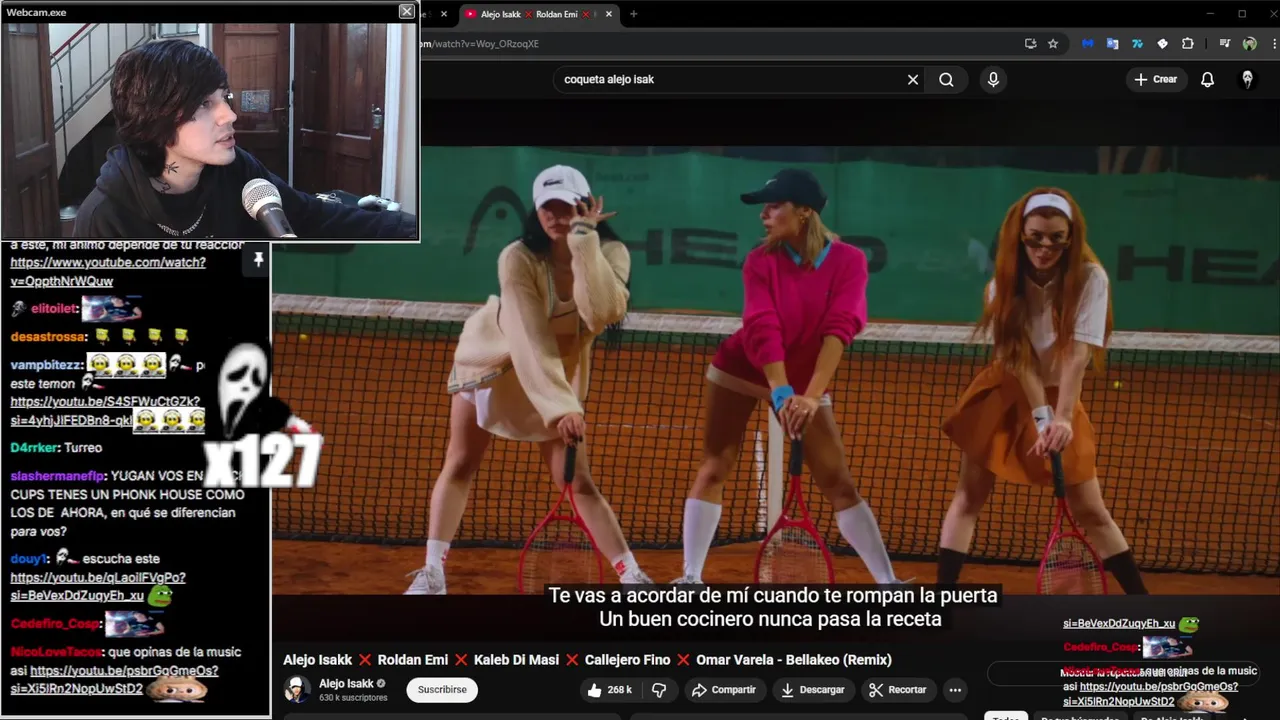The width and height of the screenshot is (1280, 720).
Task: Close the Alejo Isakk browser tab
Action: click(x=608, y=14)
